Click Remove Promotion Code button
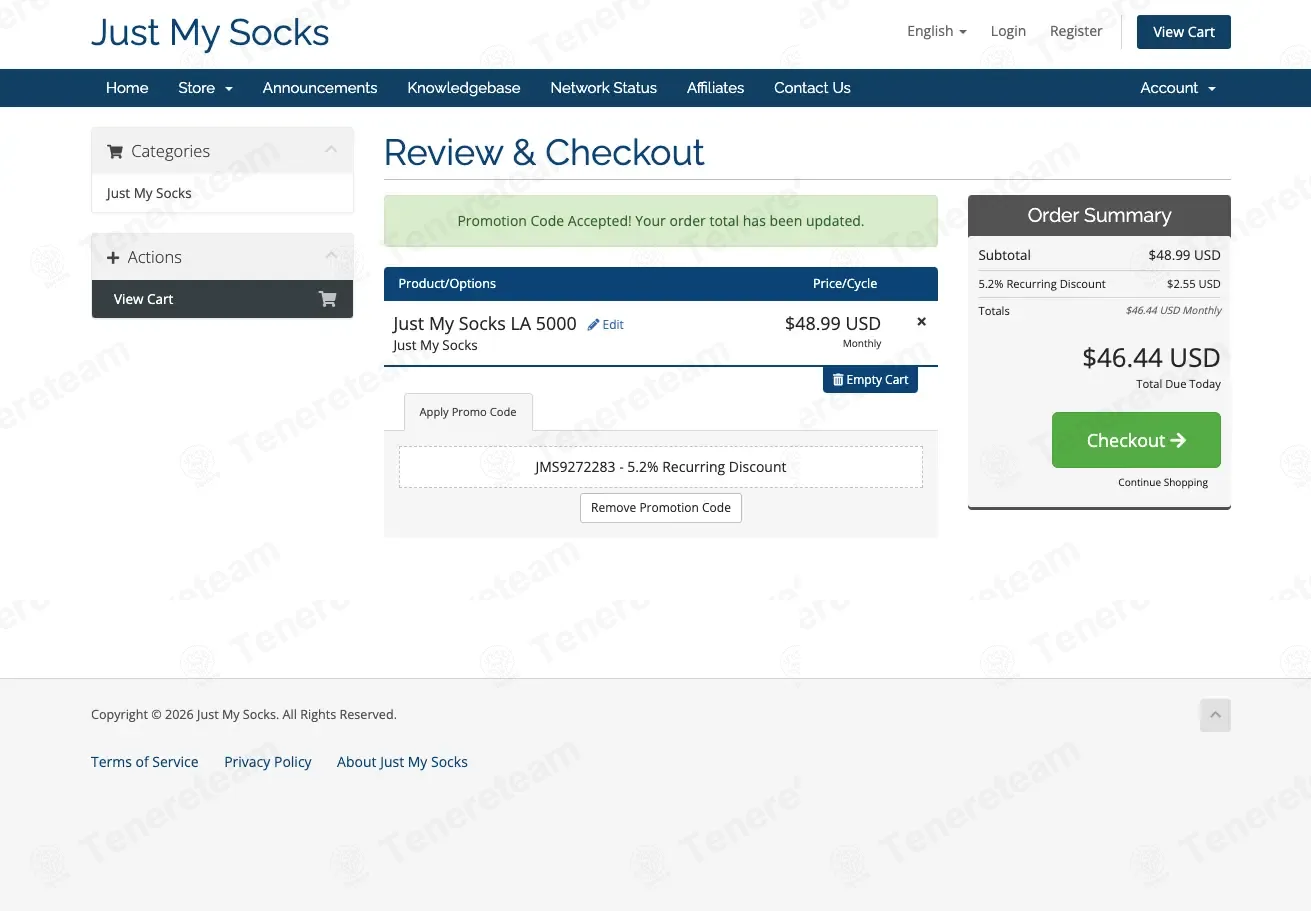Viewport: 1311px width, 911px height. (x=661, y=508)
